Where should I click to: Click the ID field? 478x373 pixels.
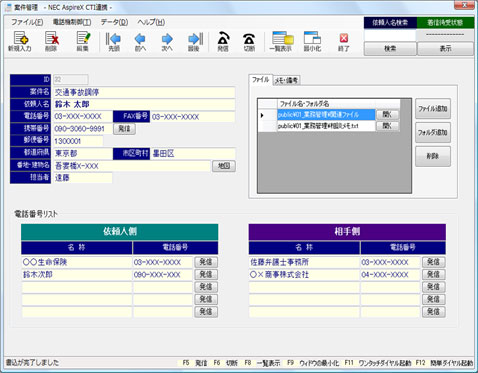71,79
